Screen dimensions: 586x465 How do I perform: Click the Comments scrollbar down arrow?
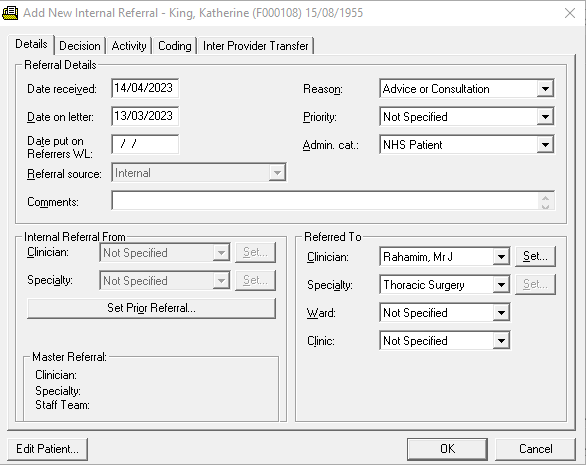(x=545, y=206)
